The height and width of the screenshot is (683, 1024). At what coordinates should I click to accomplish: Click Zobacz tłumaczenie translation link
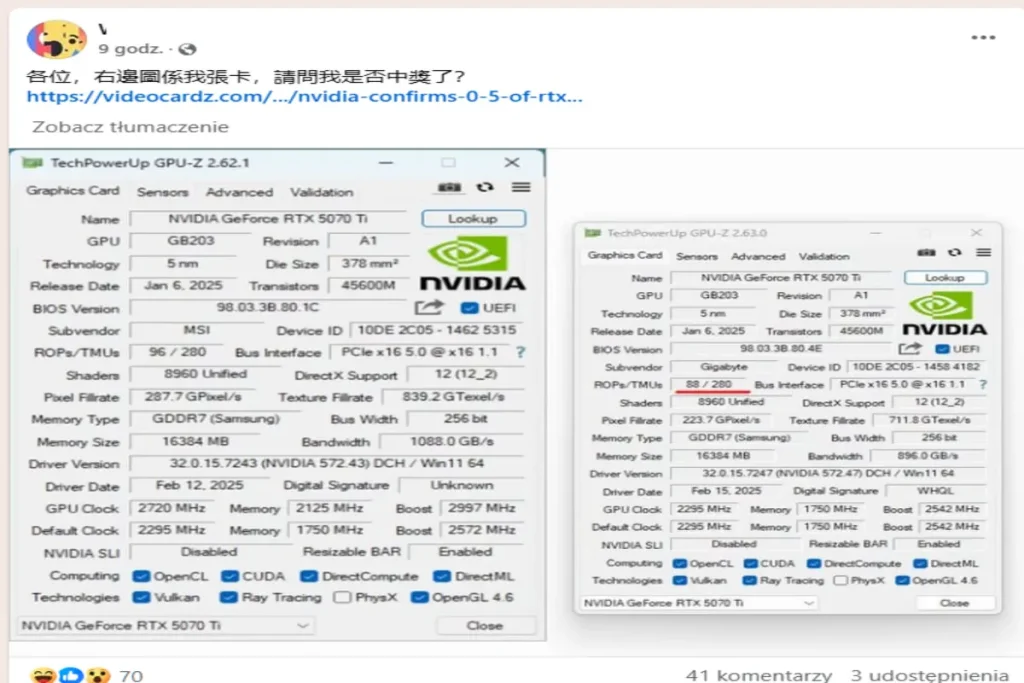(x=131, y=127)
